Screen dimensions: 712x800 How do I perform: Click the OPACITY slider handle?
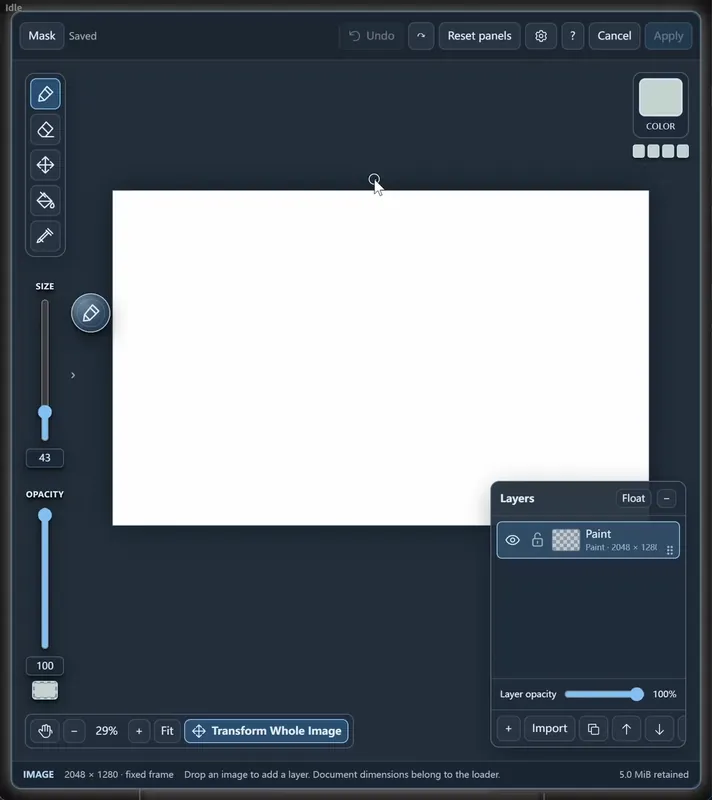tap(45, 515)
